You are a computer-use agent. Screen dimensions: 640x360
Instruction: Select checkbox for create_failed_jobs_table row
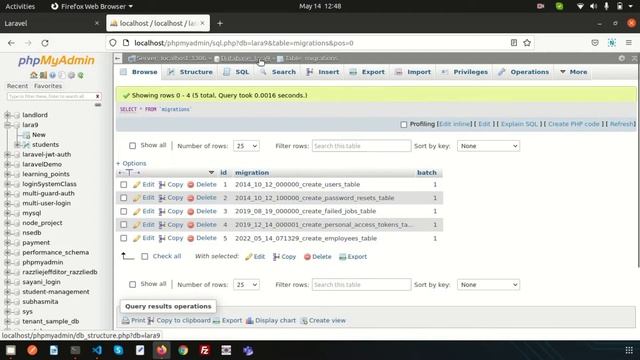tap(124, 211)
